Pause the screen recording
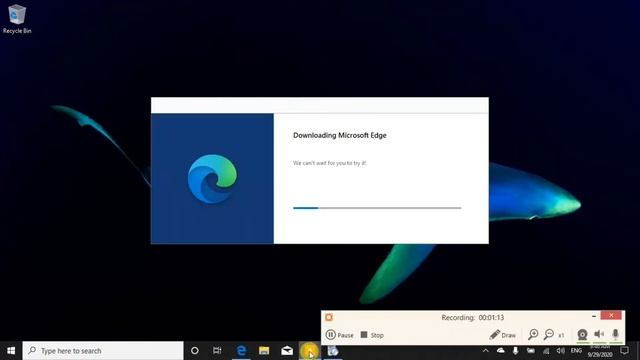Viewport: 640px width, 360px height. (x=340, y=335)
